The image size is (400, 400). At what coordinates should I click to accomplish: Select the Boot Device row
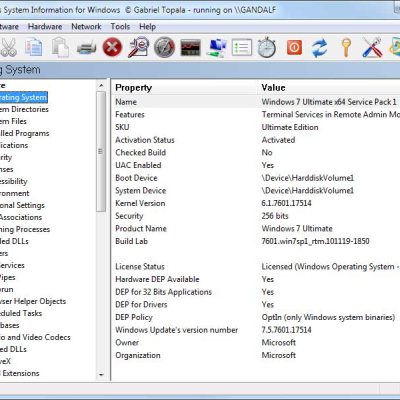tap(256, 178)
